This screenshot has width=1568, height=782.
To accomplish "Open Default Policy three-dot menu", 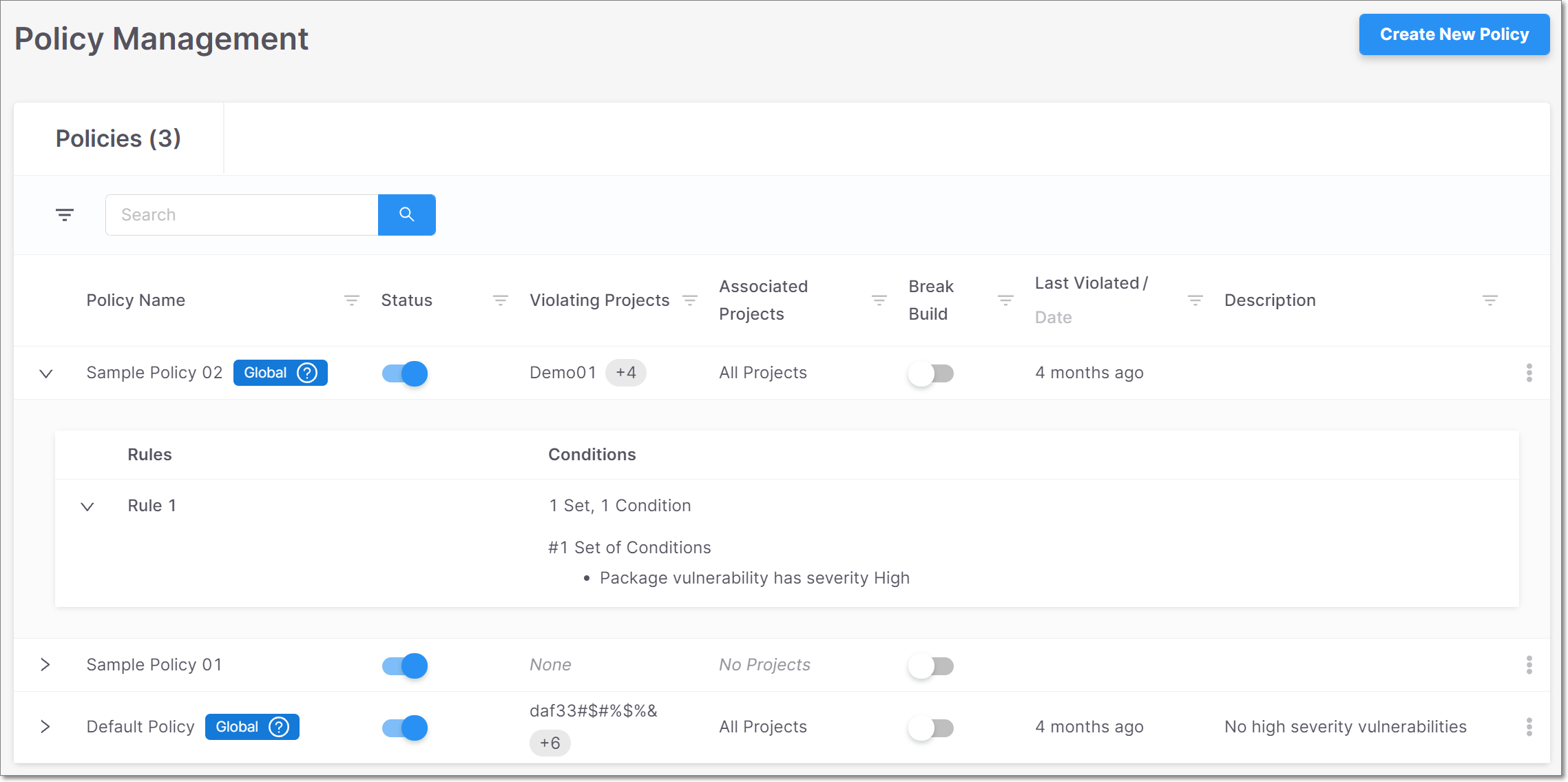I will point(1529,727).
